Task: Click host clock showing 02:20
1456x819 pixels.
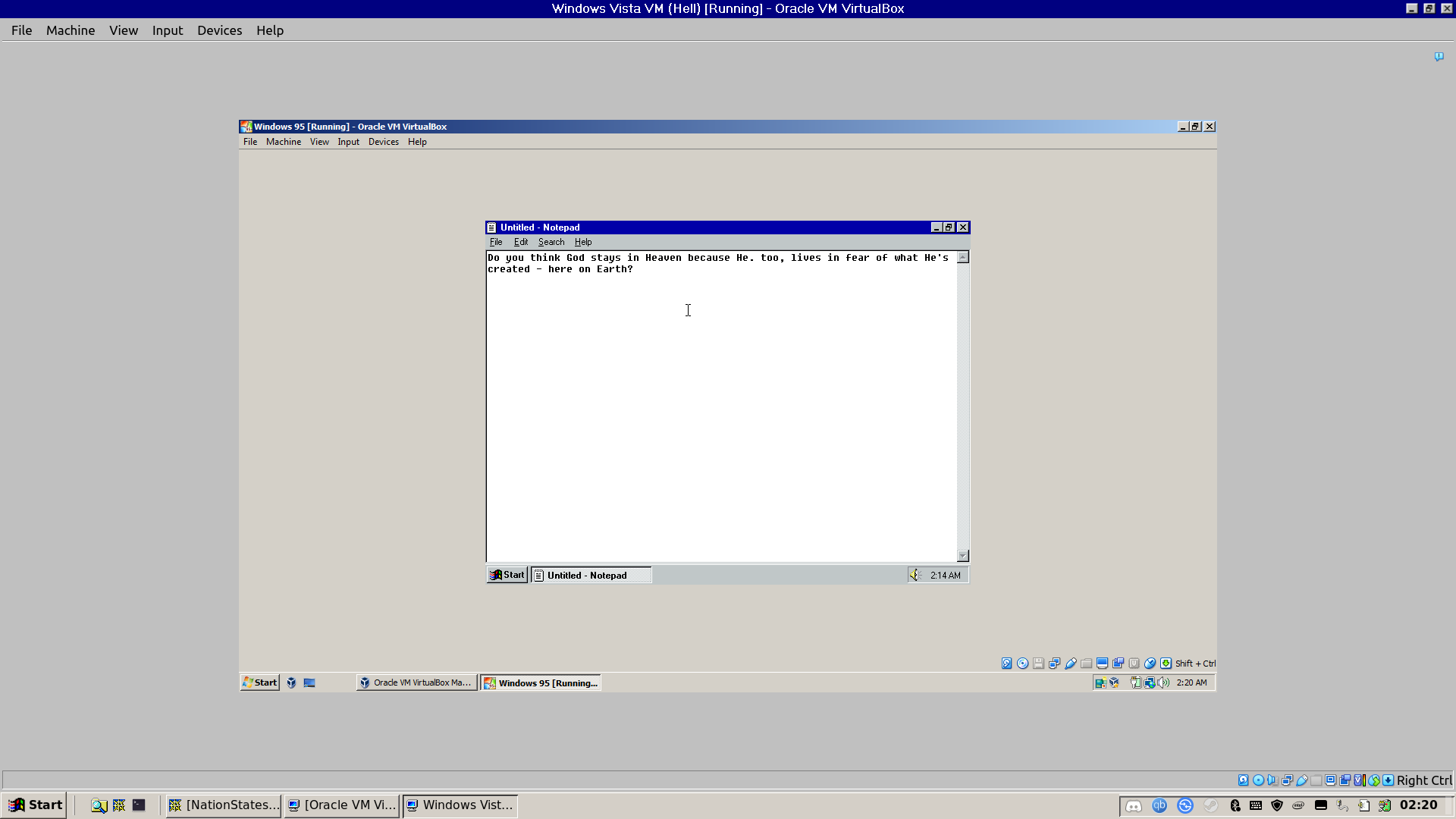Action: coord(1418,805)
